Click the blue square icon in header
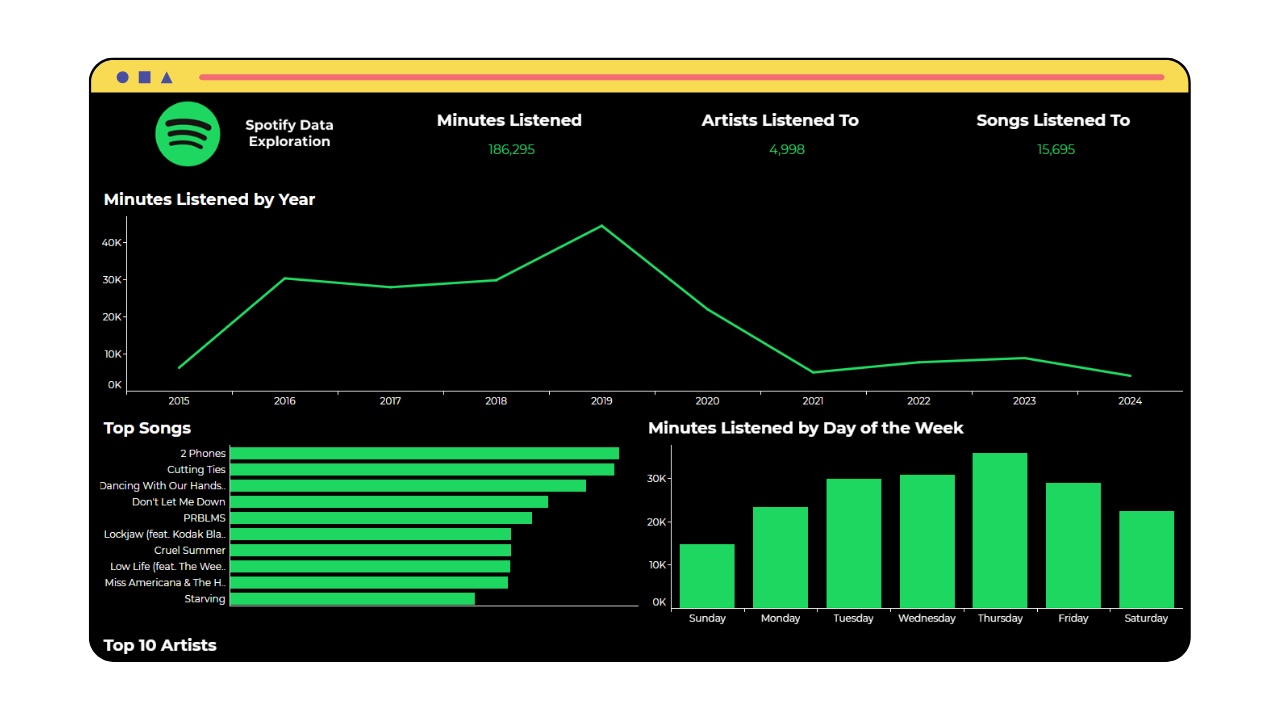This screenshot has height=720, width=1280. [x=145, y=77]
